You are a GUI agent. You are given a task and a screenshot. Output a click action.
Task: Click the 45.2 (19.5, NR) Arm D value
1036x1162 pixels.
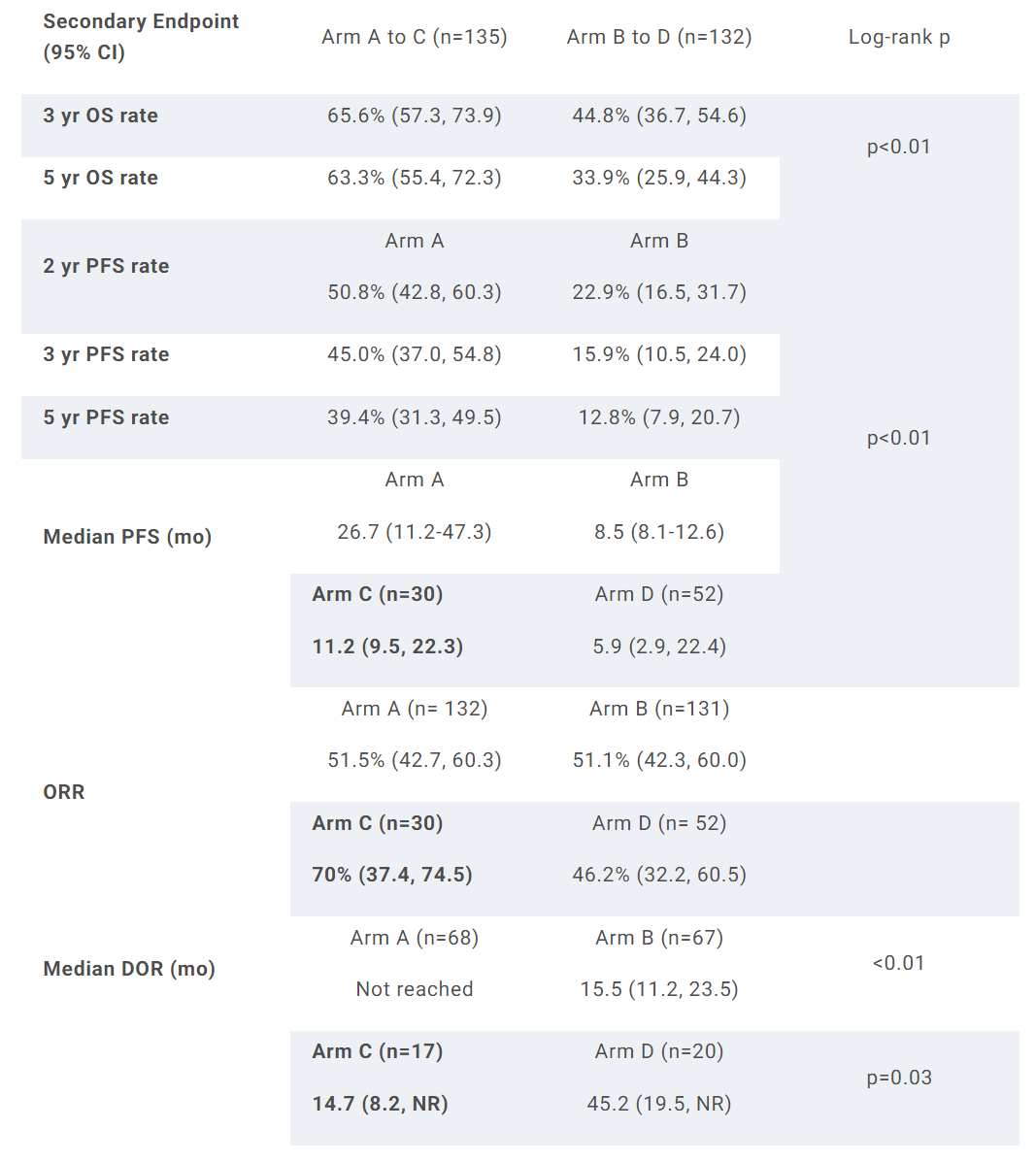coord(659,1104)
